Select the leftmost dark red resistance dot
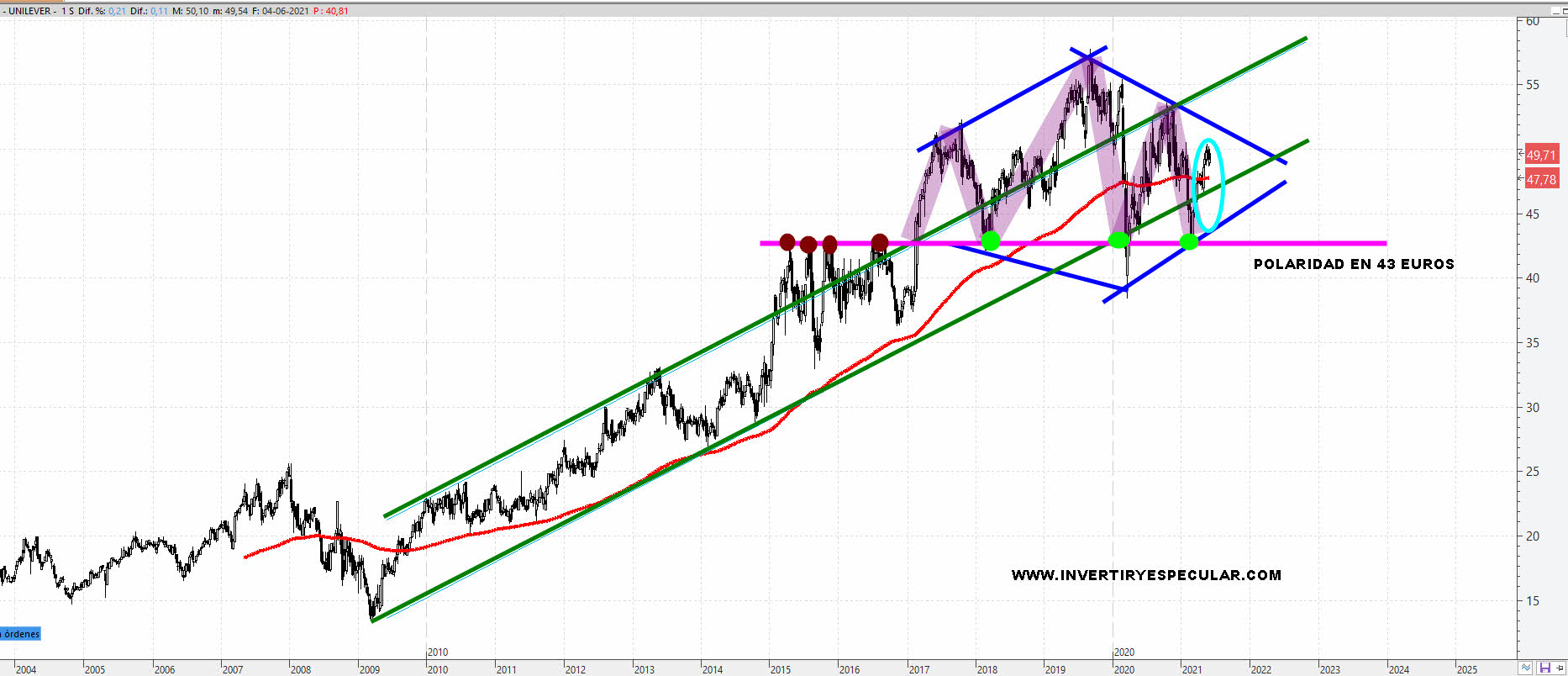This screenshot has height=676, width=1568. 787,242
